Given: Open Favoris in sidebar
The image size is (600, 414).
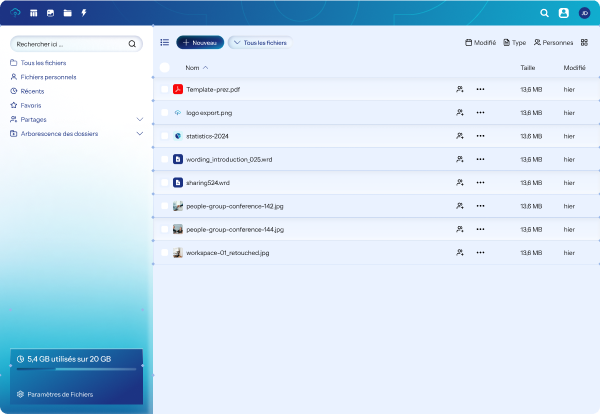Looking at the screenshot, I should point(26,105).
